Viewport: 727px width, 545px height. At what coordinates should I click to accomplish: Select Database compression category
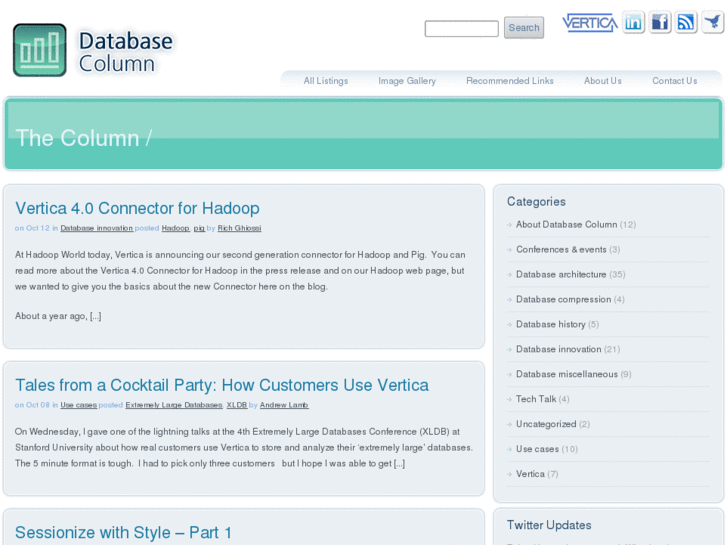point(563,300)
